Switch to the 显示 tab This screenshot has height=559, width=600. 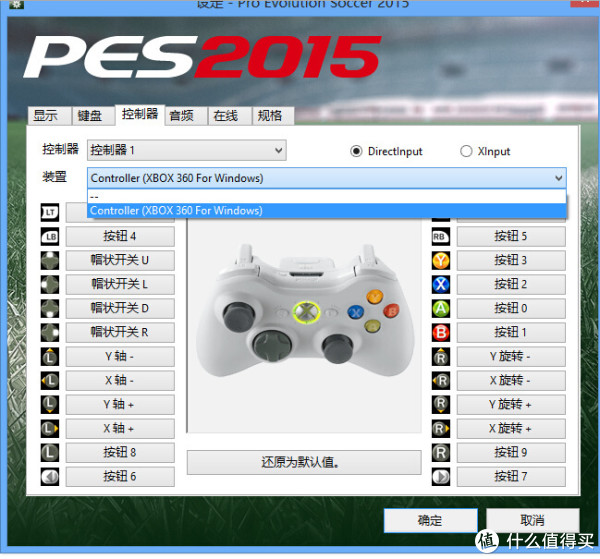(45, 116)
